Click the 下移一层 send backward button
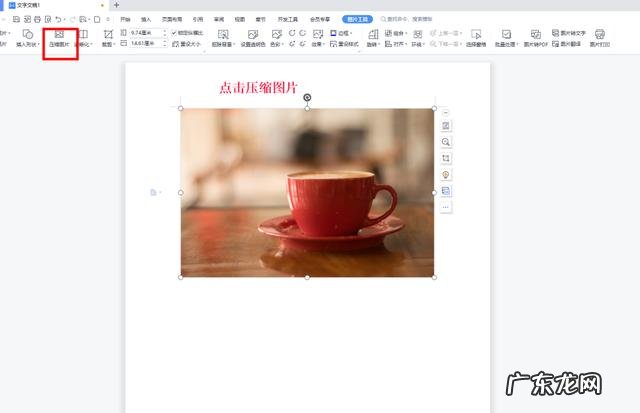This screenshot has height=413, width=640. click(x=446, y=44)
